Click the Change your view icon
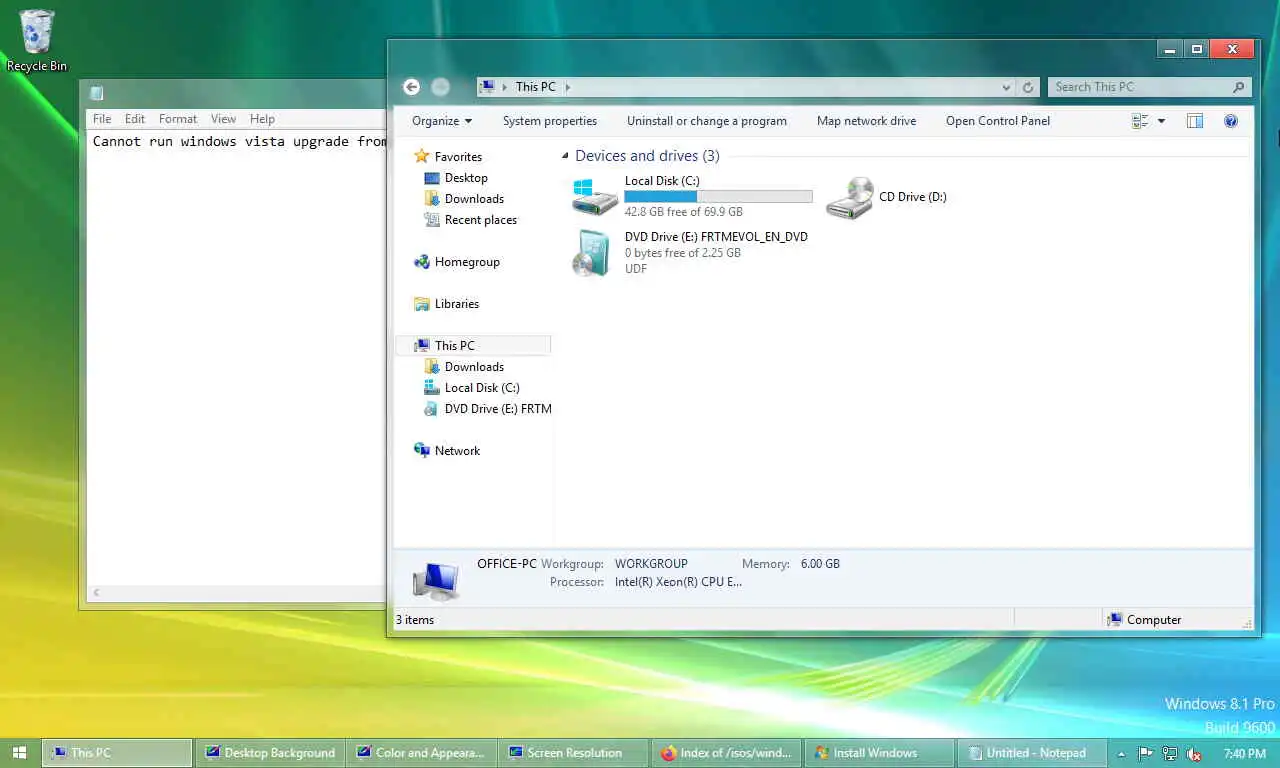 (1140, 121)
